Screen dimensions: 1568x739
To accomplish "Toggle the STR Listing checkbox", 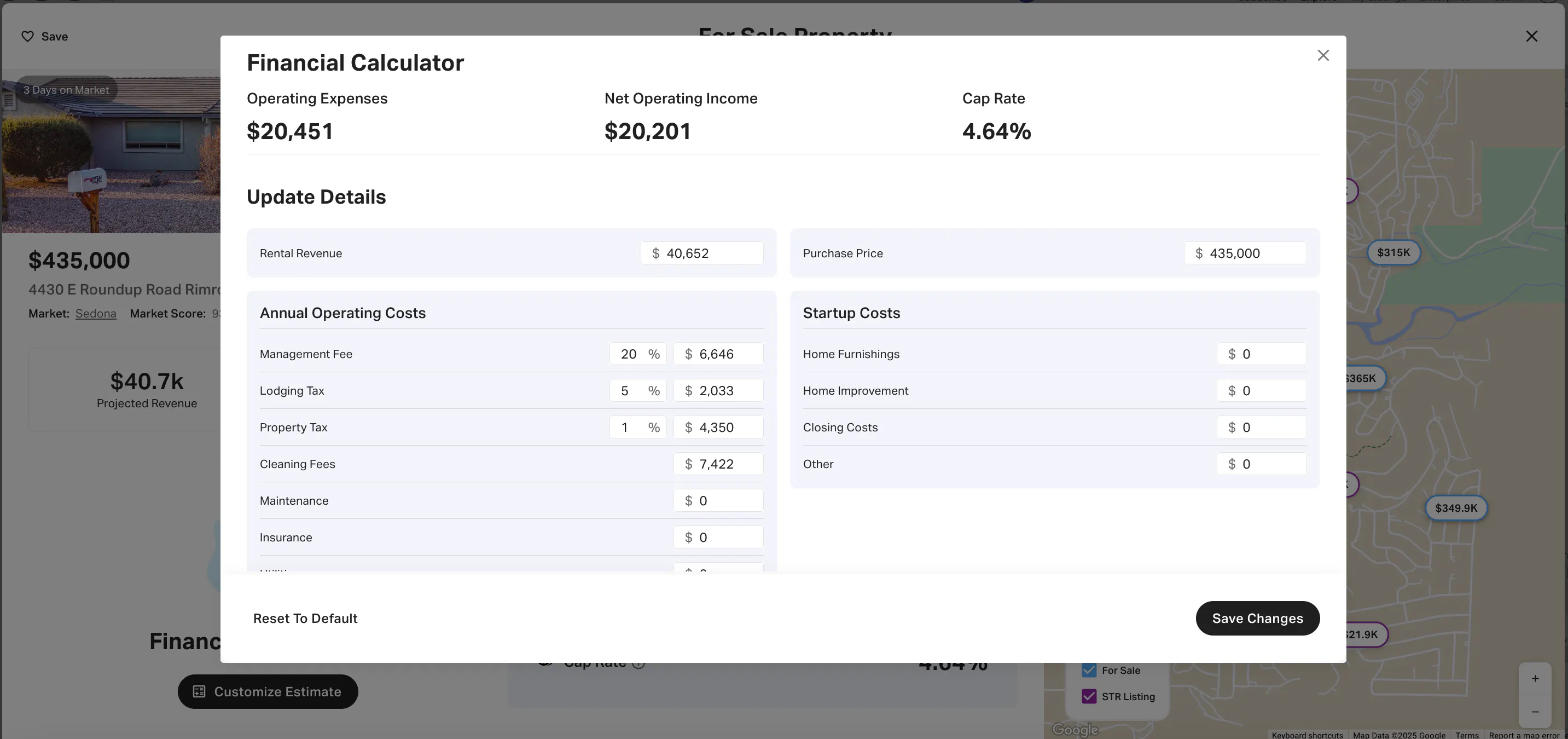I will (1089, 696).
